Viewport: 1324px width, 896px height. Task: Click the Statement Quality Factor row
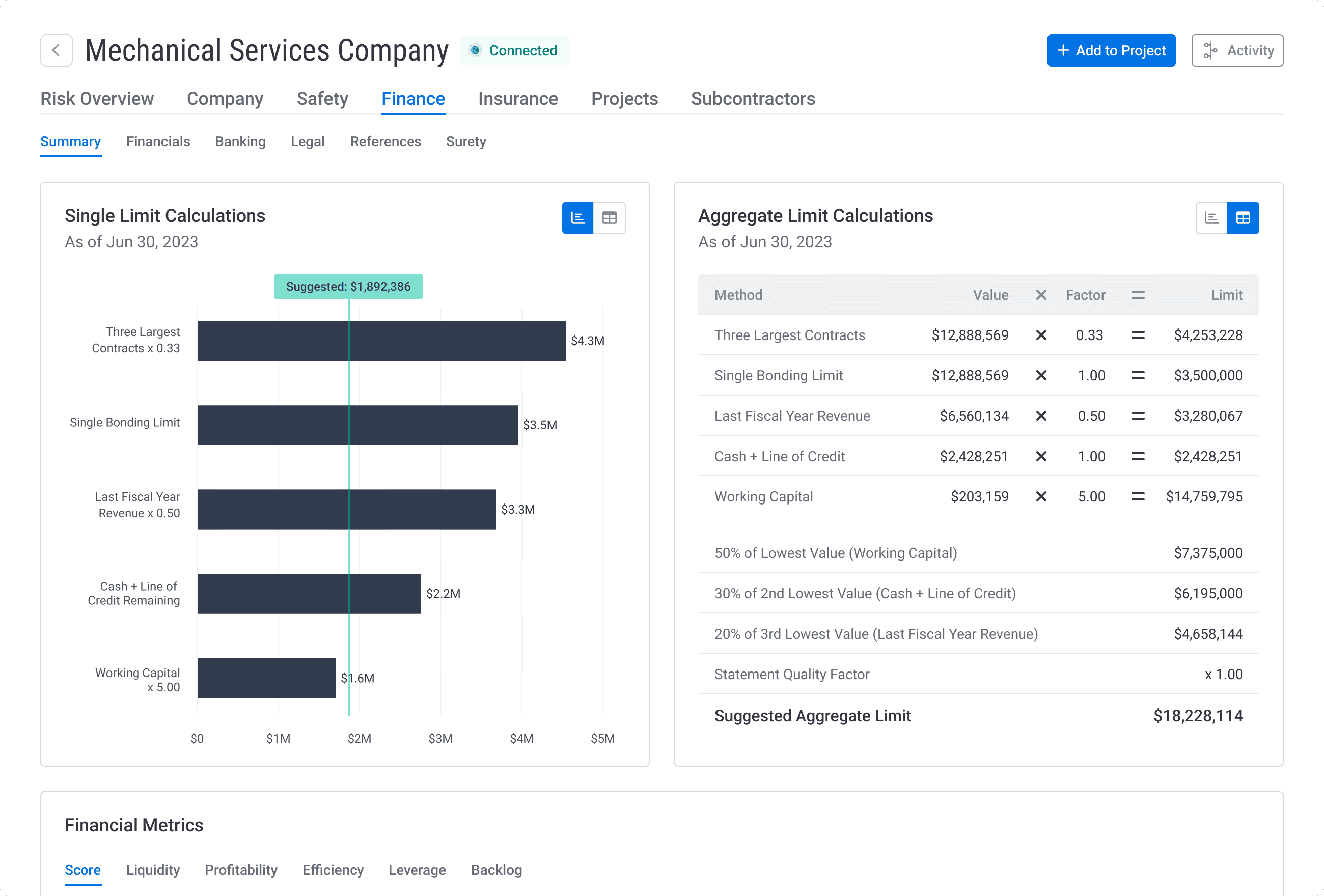pyautogui.click(x=978, y=674)
